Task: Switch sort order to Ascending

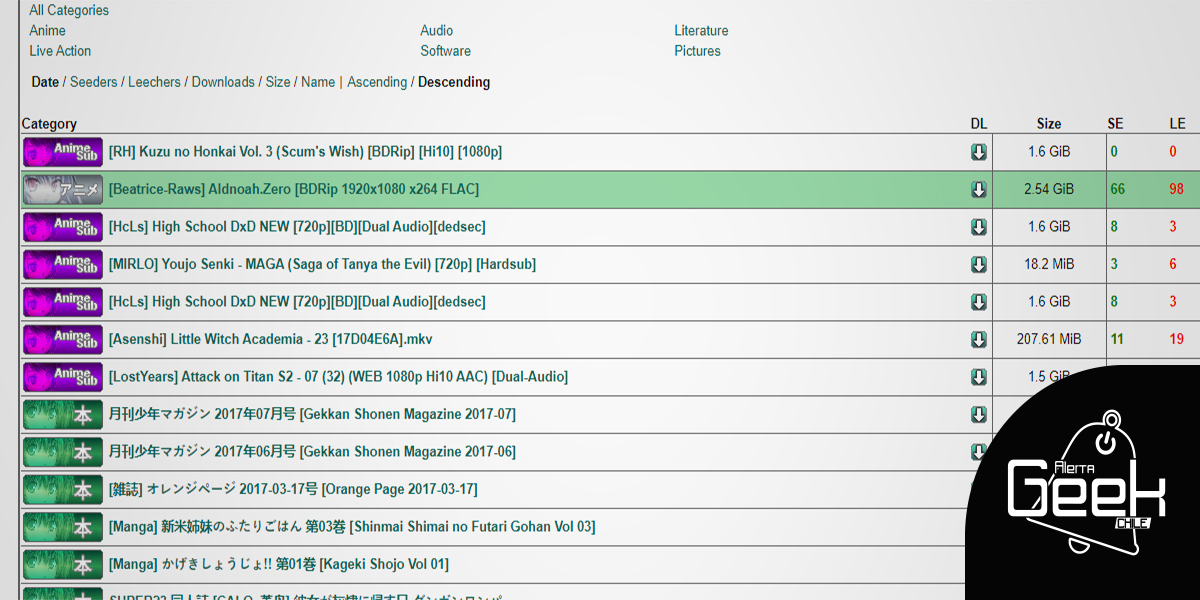Action: (x=377, y=82)
